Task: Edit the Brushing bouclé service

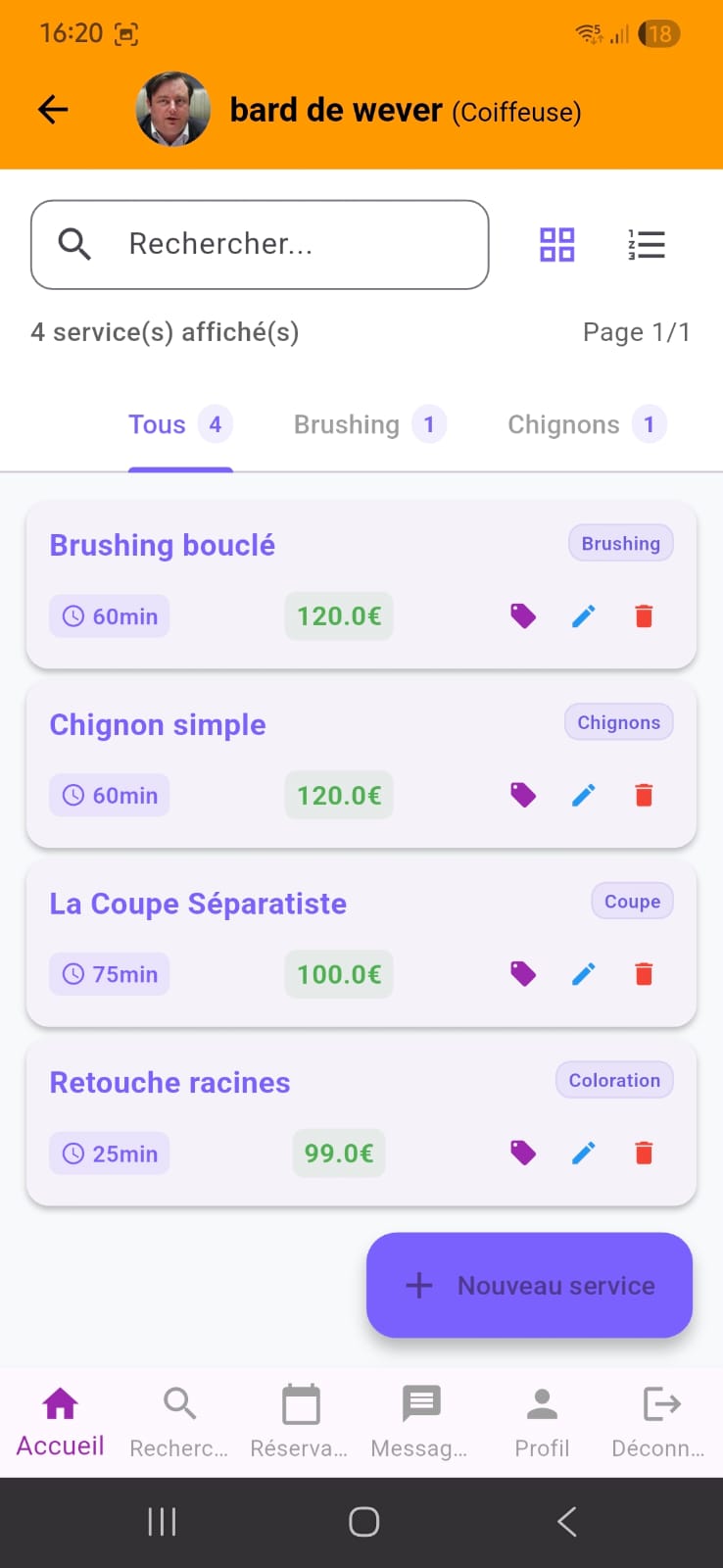Action: coord(584,616)
